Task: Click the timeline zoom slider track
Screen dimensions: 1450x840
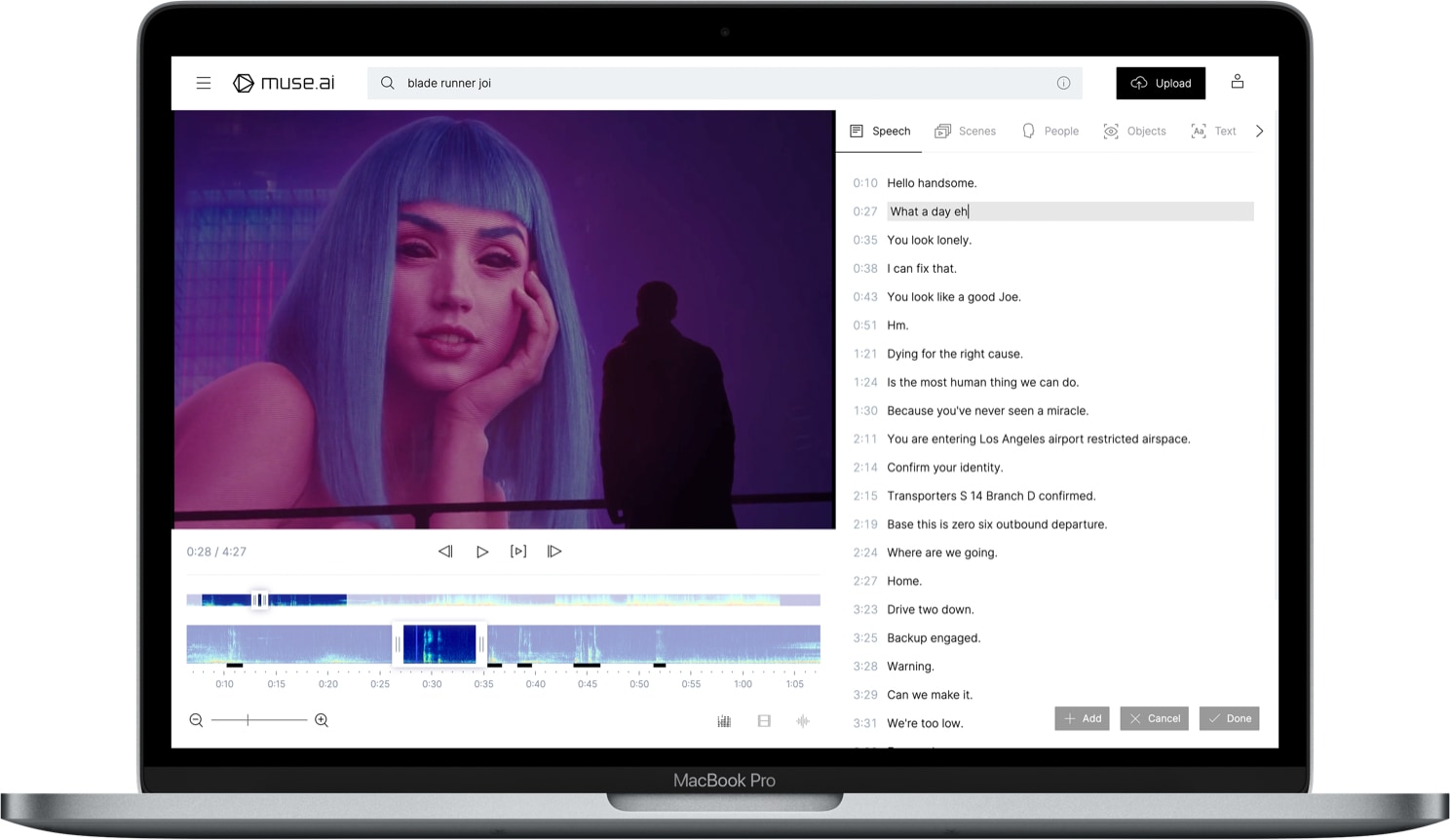Action: click(278, 720)
